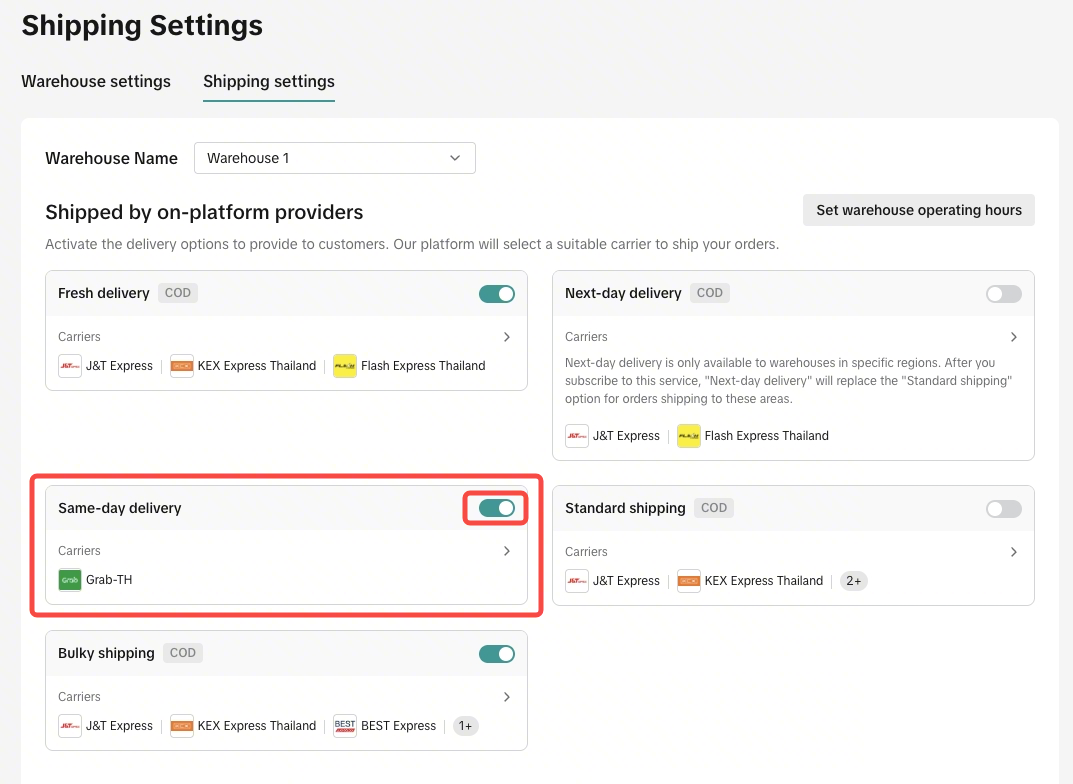Click KEX Express logo under Bulky shipping

[182, 726]
